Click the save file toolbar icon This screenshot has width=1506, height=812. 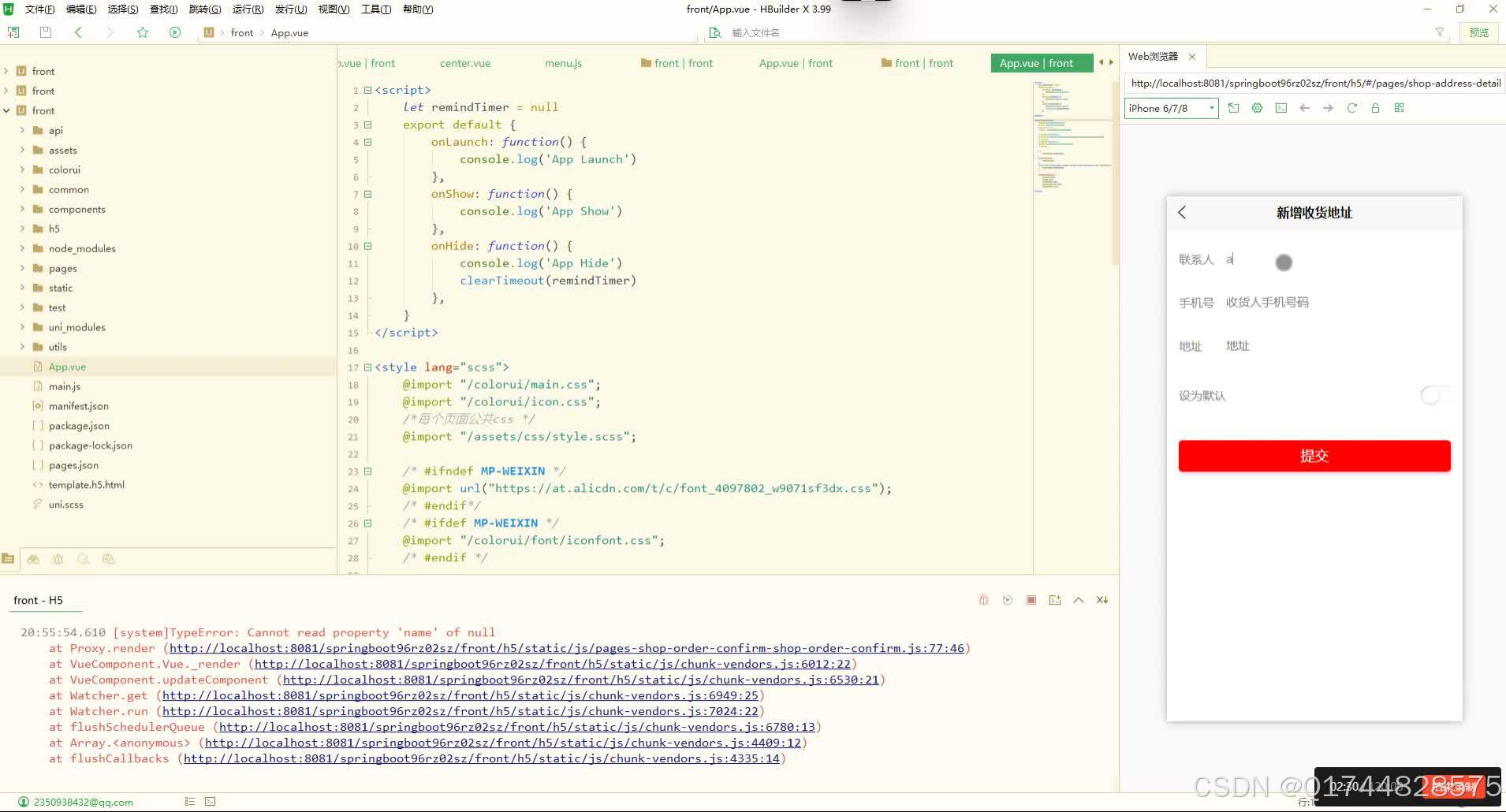coord(46,32)
